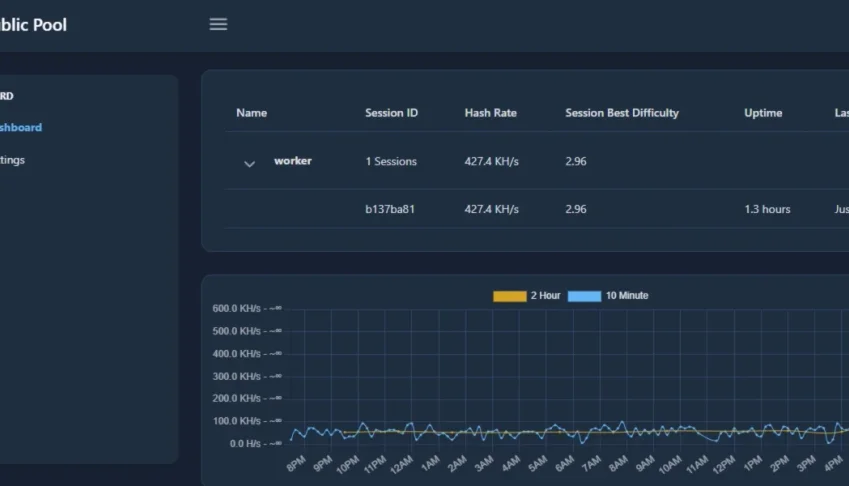The width and height of the screenshot is (849, 486).
Task: Click the Public Pool logo title
Action: tap(33, 25)
